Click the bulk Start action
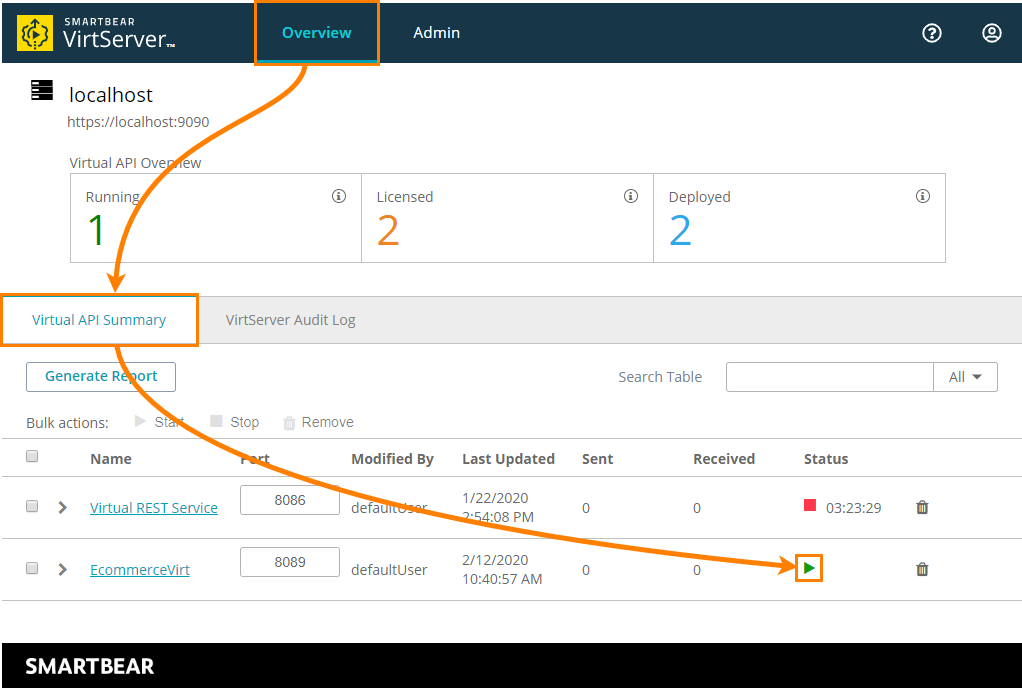Screen dimensions: 1022x688 159,422
